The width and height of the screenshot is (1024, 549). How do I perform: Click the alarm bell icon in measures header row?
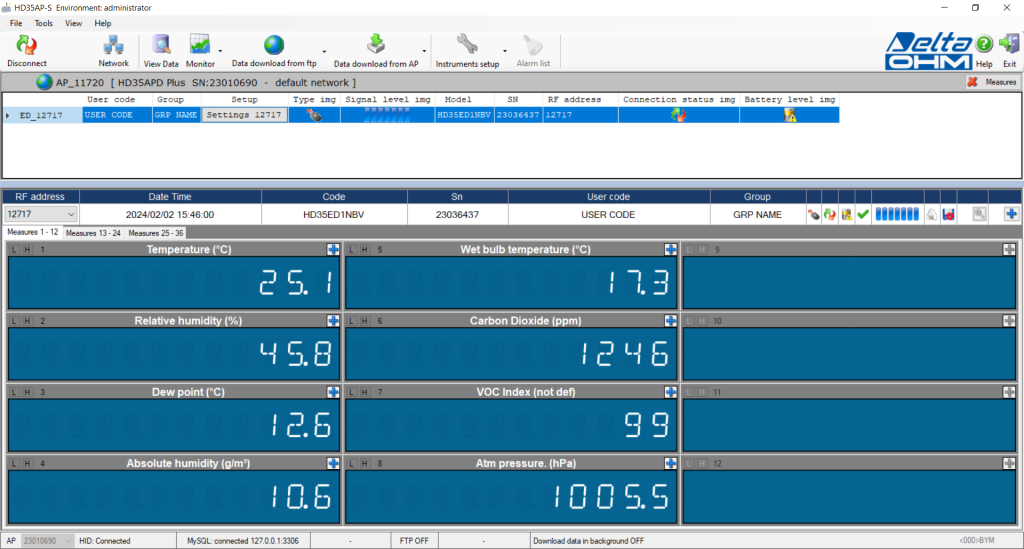coord(932,214)
